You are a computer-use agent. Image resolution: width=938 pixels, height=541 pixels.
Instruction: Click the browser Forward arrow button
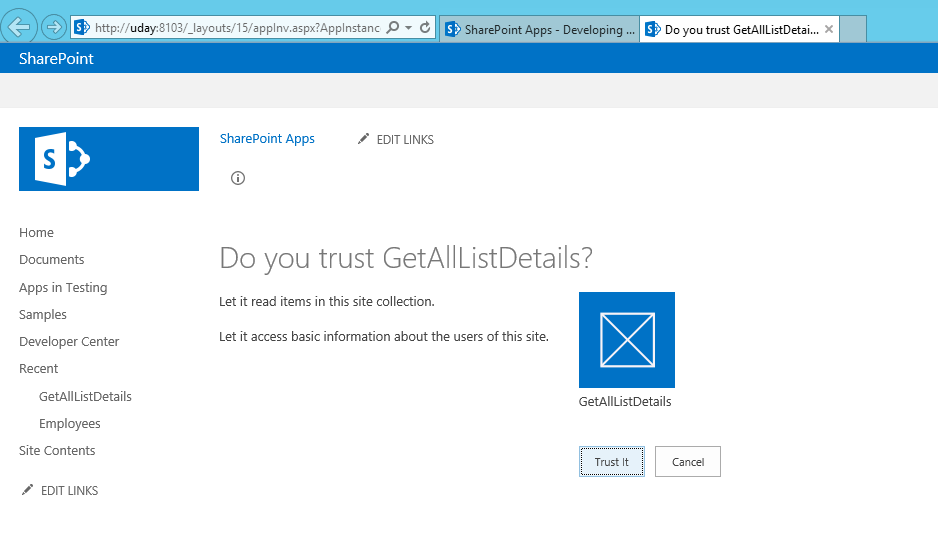click(x=54, y=28)
